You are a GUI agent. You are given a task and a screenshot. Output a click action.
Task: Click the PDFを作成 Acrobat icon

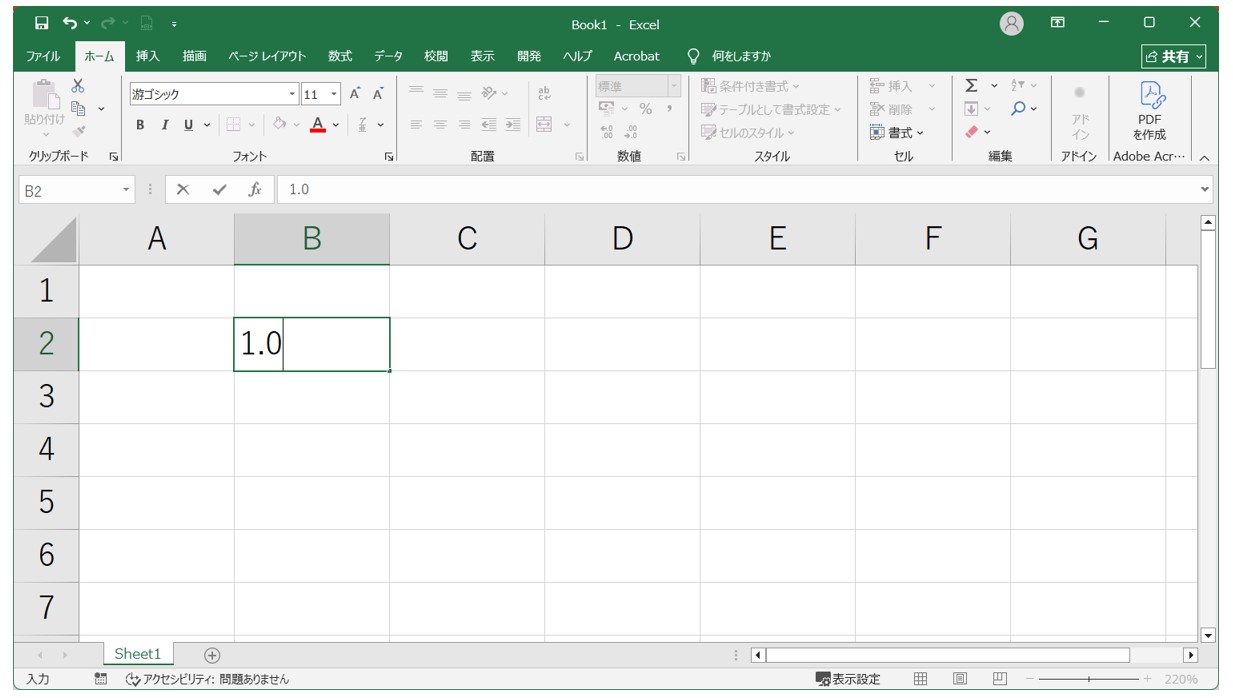click(1149, 110)
